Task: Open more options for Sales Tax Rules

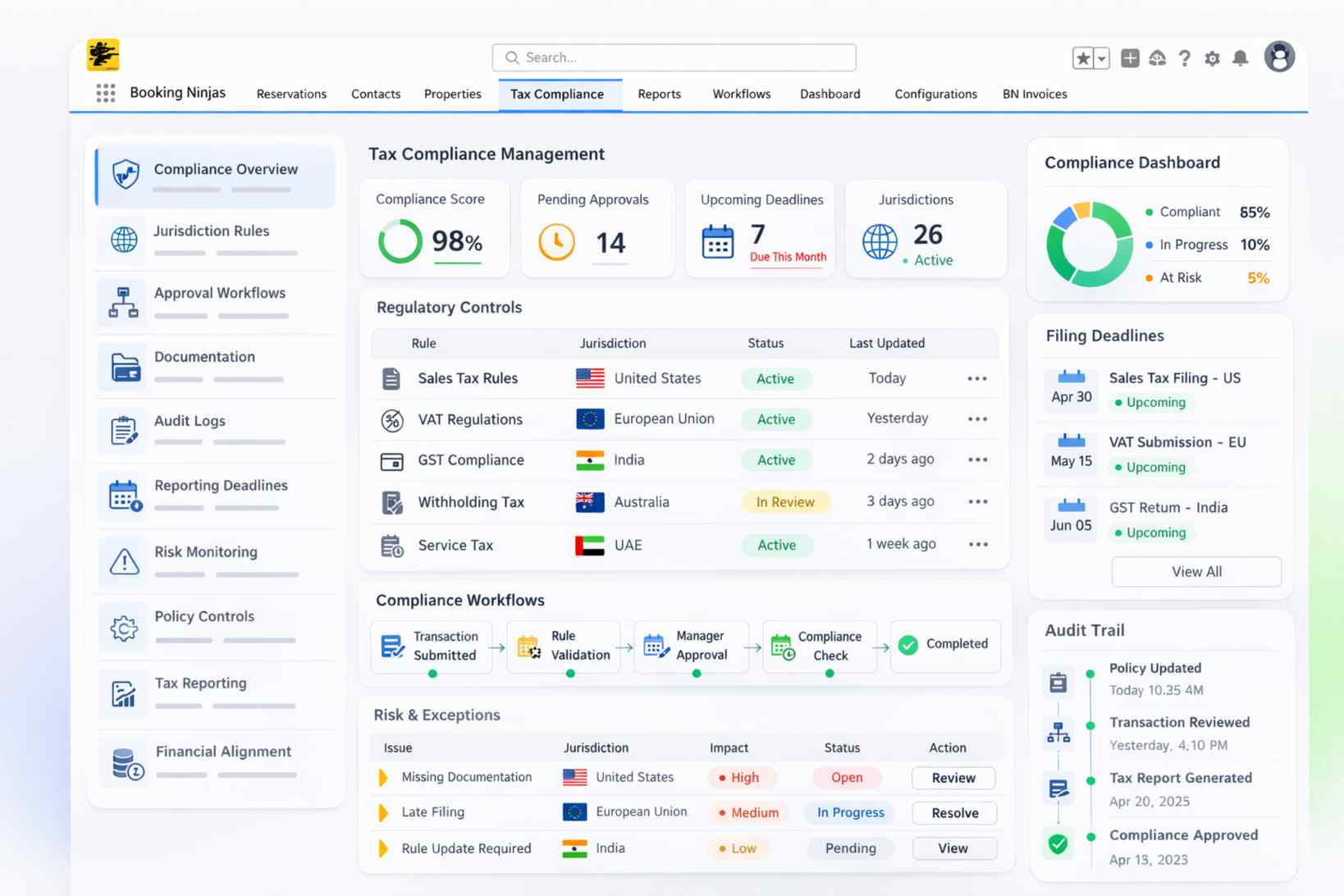Action: coord(976,378)
